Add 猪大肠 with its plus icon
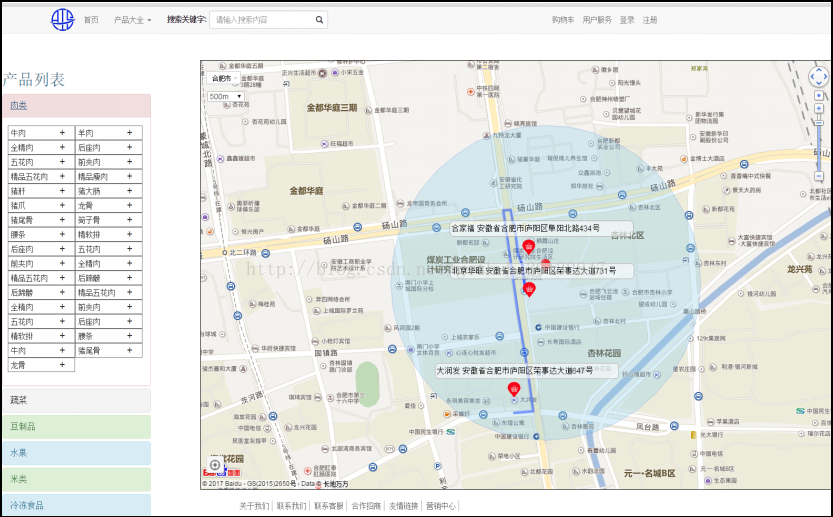Image resolution: width=833 pixels, height=517 pixels. (129, 191)
